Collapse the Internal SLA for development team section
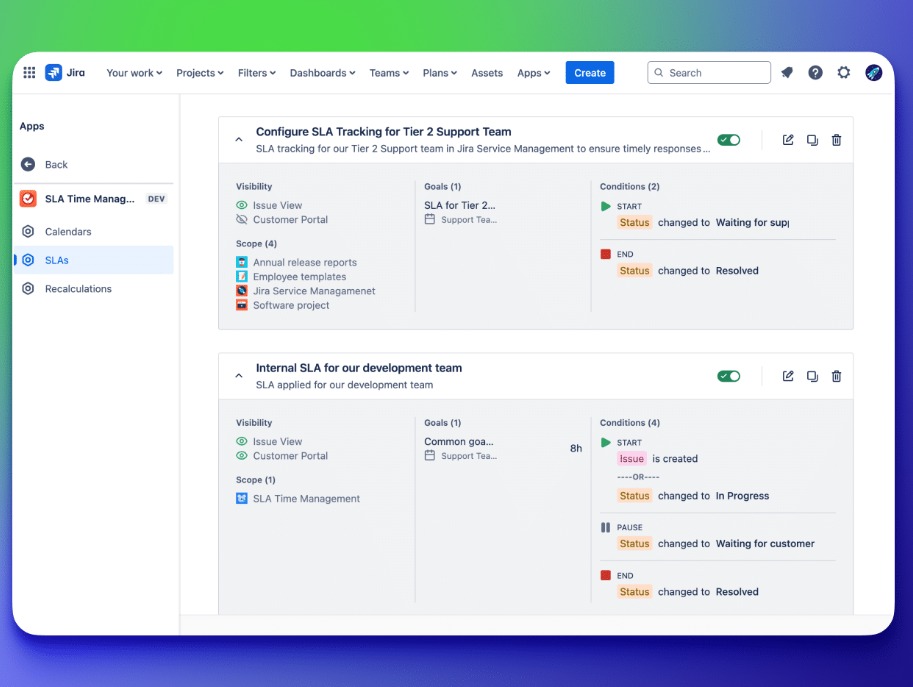Screen dimensions: 913x687 (x=239, y=376)
